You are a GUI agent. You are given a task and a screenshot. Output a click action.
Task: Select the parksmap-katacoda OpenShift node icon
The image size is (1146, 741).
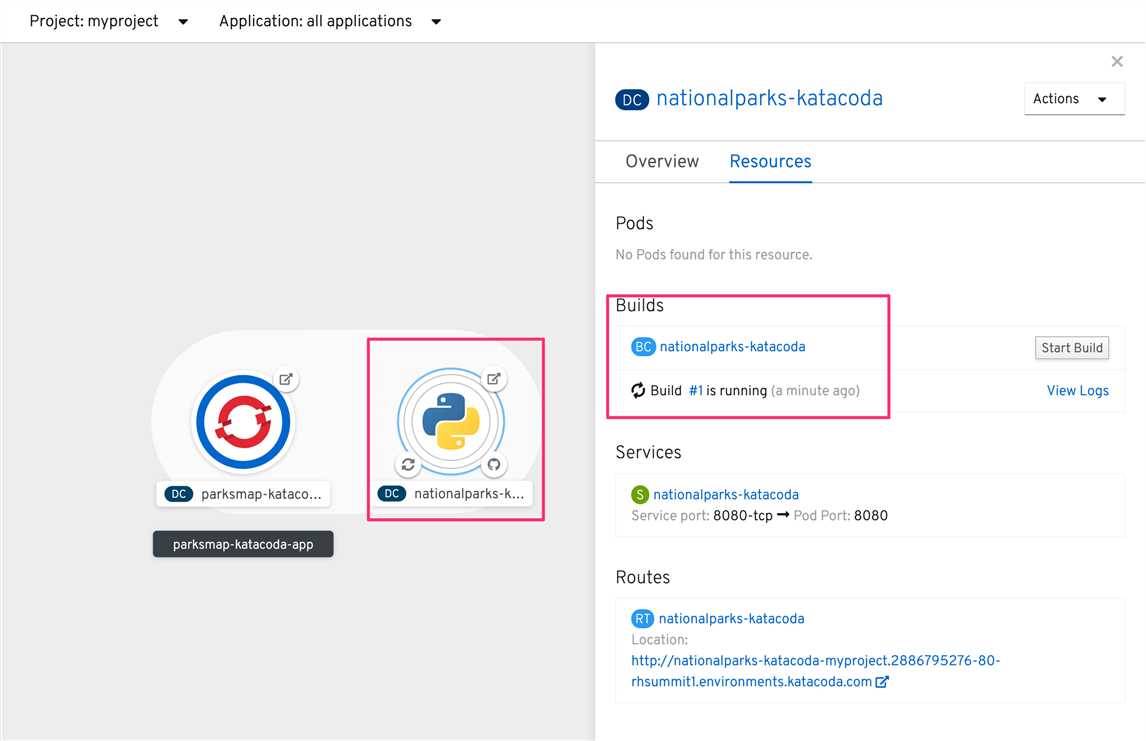(x=243, y=422)
